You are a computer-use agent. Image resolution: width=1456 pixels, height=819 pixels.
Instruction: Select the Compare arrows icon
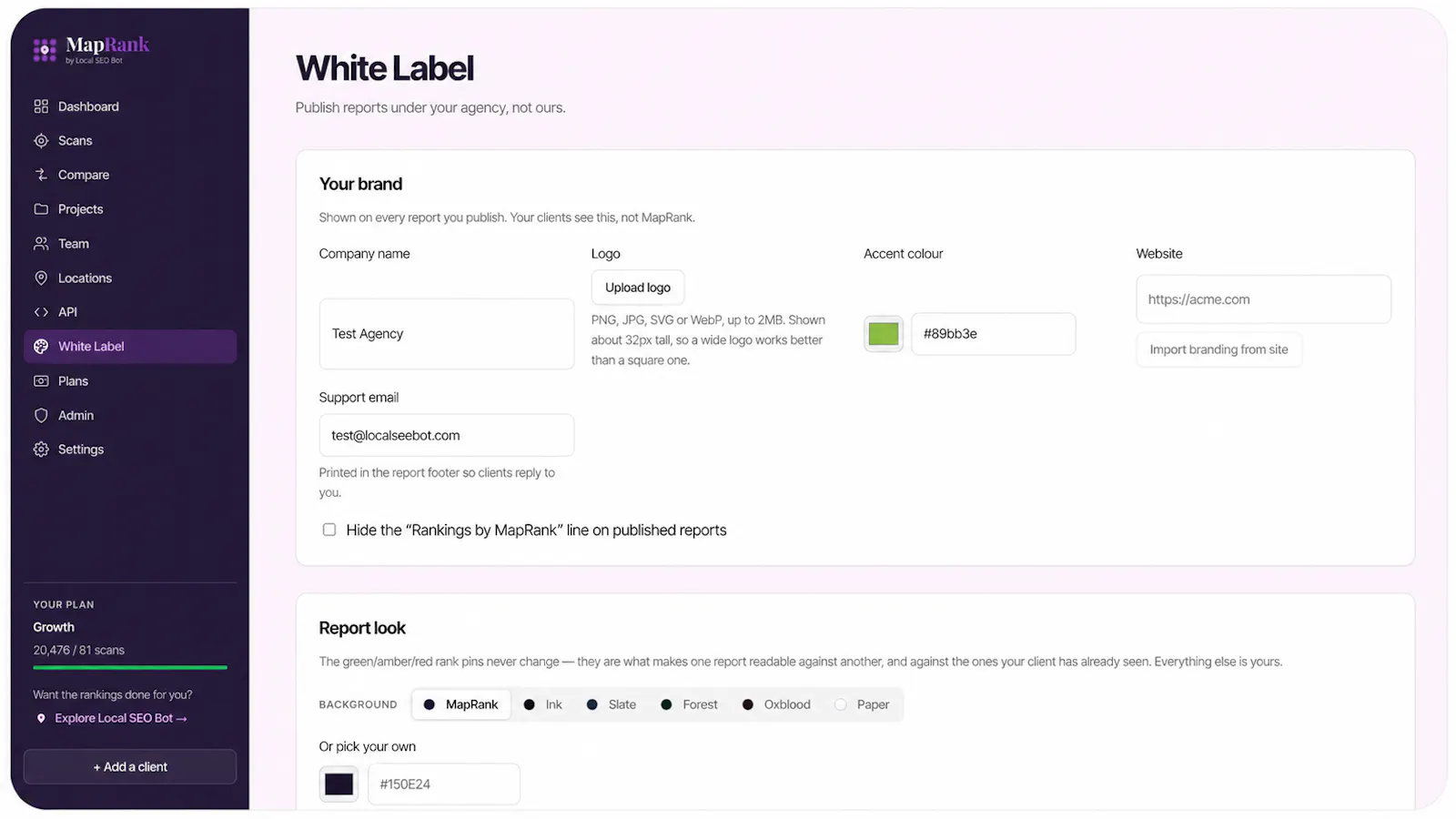coord(41,175)
